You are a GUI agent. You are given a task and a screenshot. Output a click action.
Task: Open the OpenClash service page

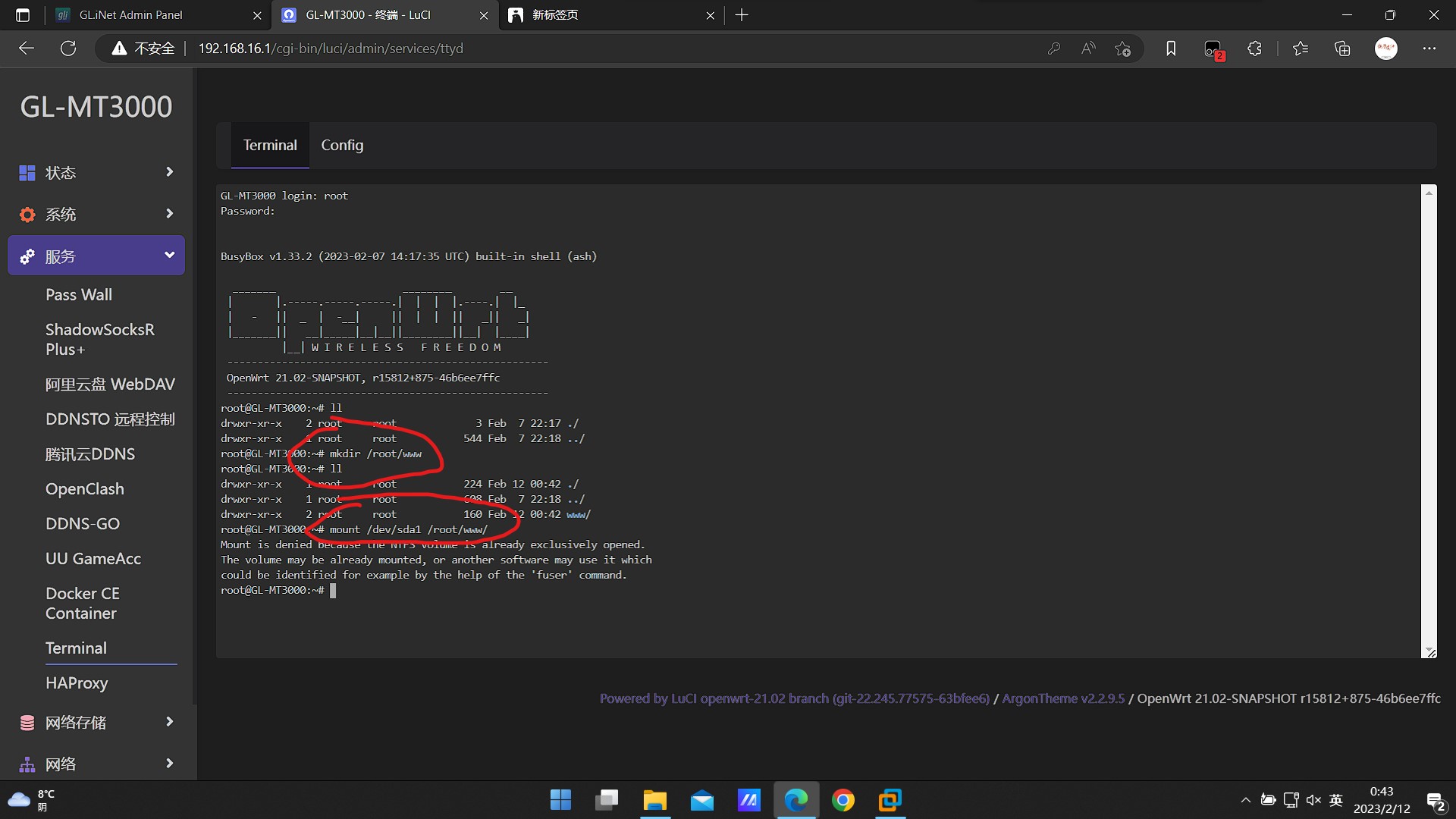(x=85, y=489)
